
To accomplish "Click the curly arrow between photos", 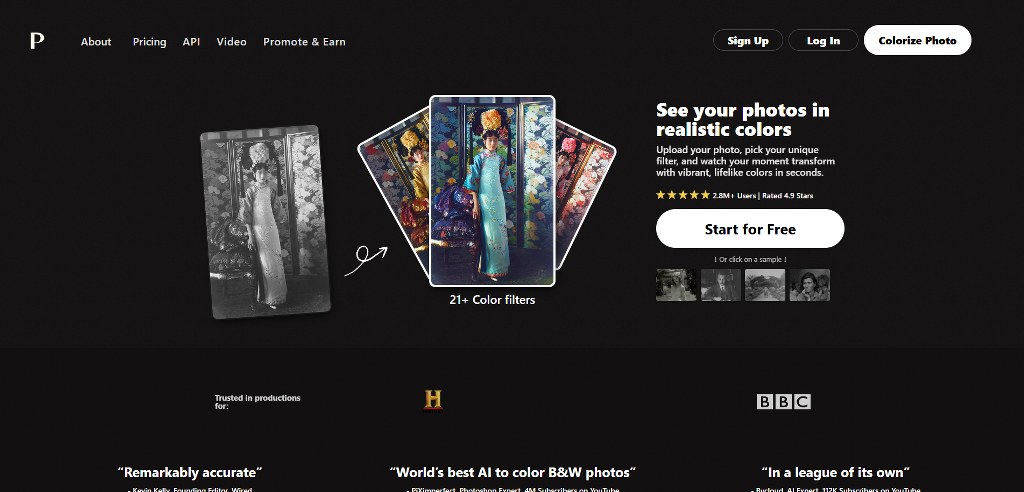I will coord(365,260).
